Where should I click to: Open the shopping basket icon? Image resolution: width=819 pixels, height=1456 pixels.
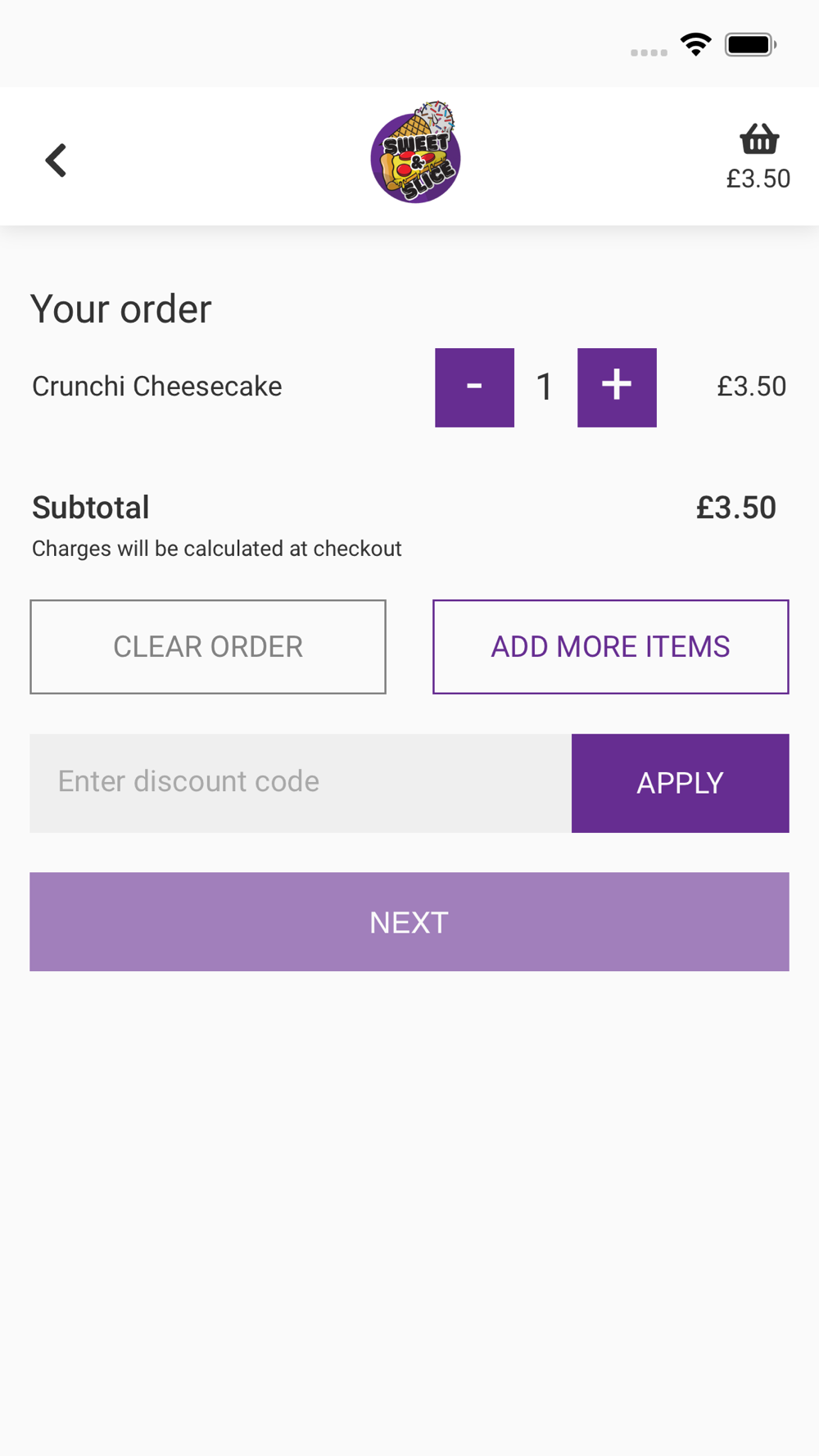pos(759,139)
